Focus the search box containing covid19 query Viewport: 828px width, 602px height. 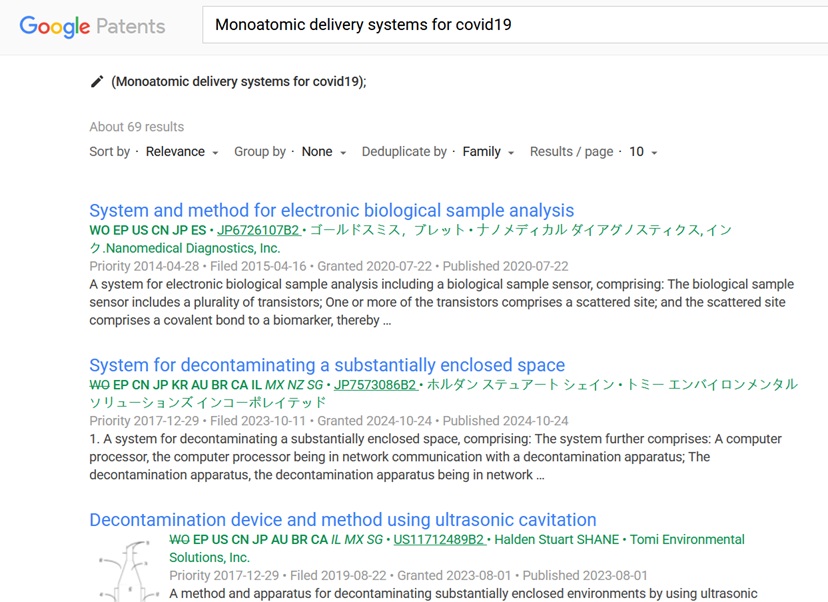click(515, 25)
